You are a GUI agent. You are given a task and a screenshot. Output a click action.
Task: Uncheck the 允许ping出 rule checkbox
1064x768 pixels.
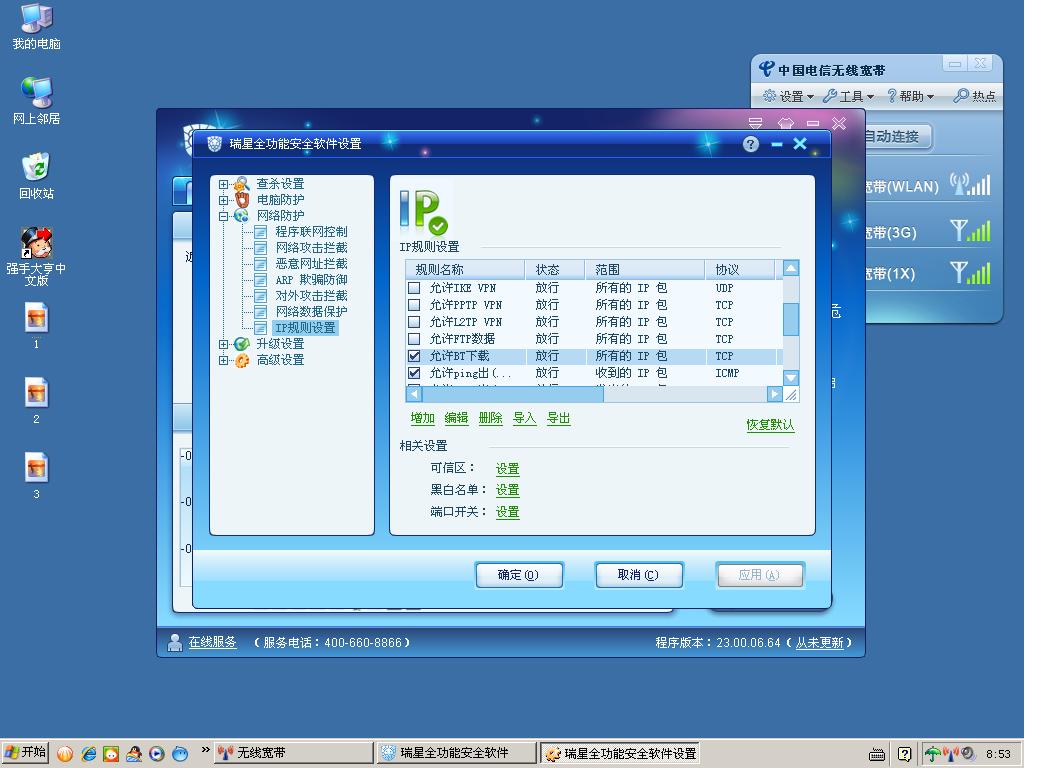[414, 372]
